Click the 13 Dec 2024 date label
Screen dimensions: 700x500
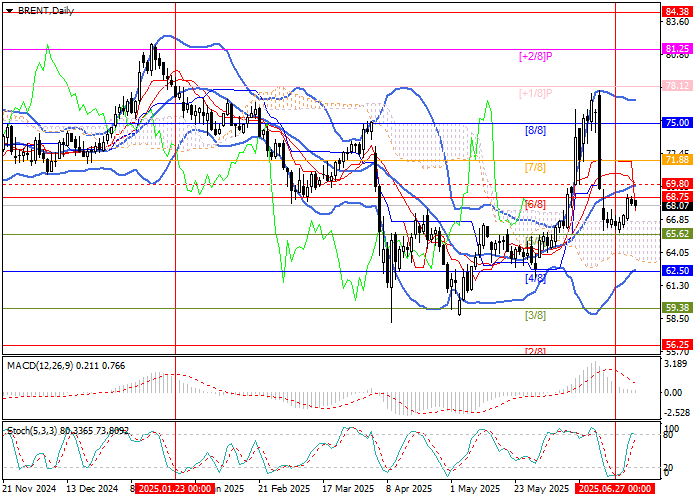92,488
